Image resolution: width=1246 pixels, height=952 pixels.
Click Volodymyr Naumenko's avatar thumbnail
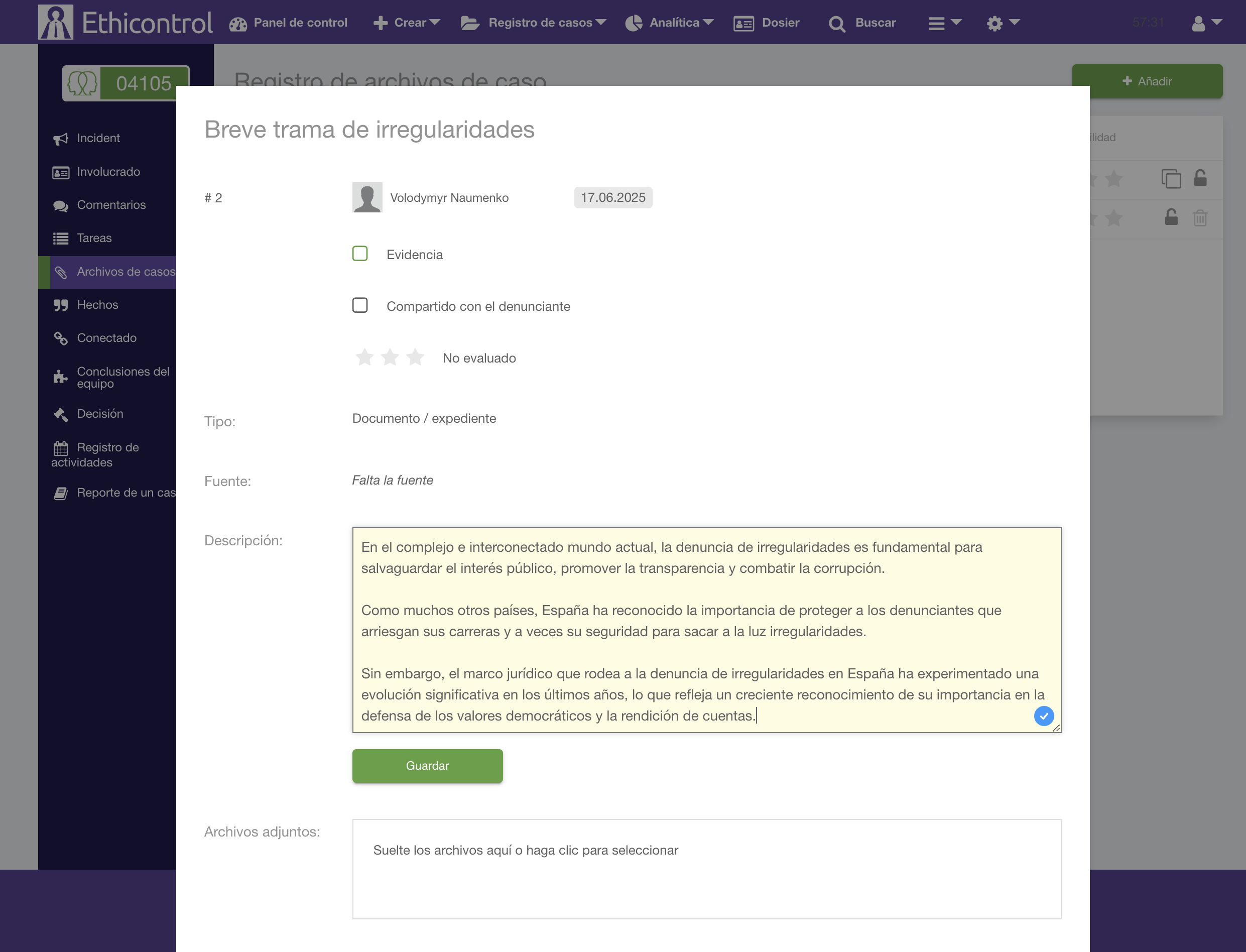367,197
